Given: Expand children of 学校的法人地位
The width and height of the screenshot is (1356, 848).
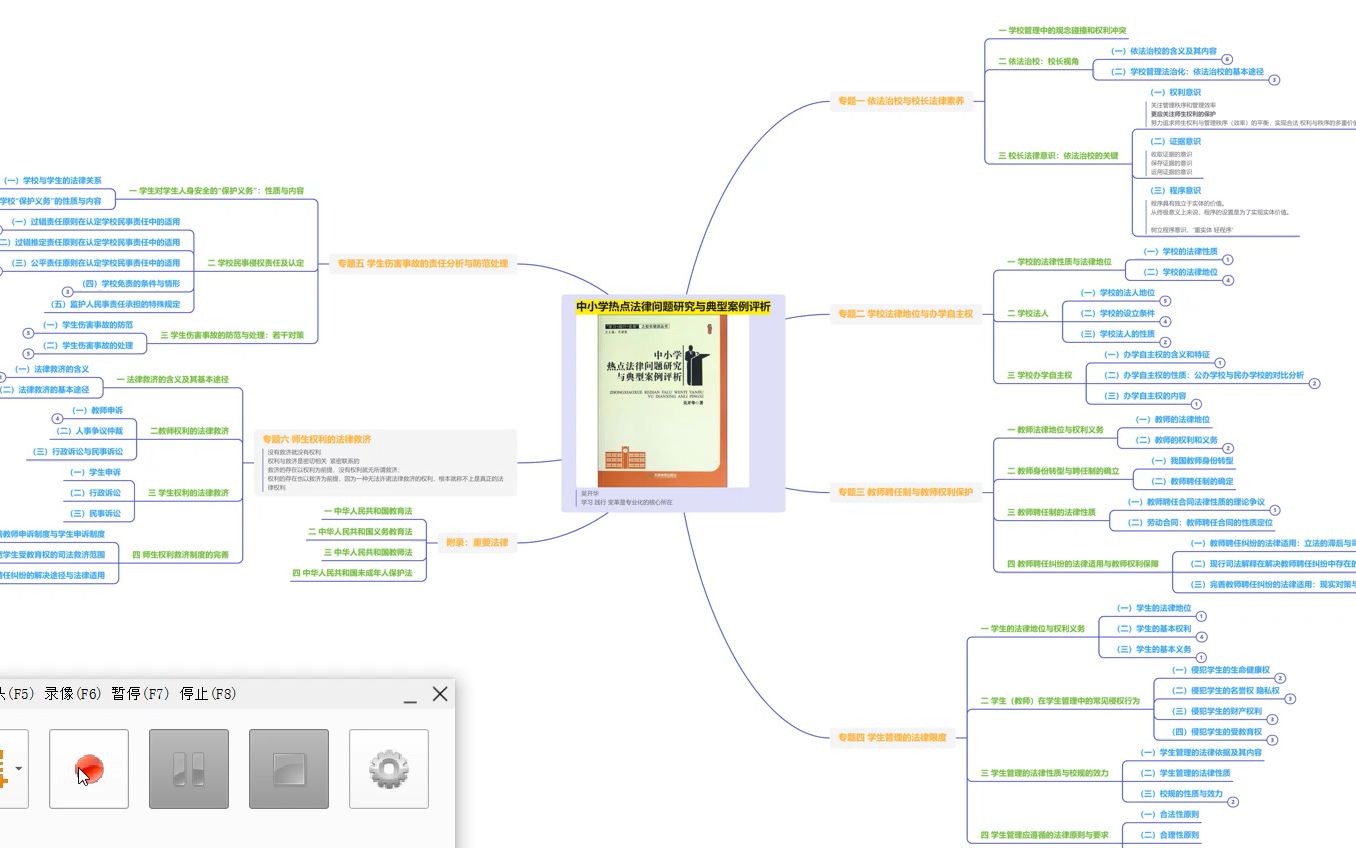Looking at the screenshot, I should point(1165,301).
